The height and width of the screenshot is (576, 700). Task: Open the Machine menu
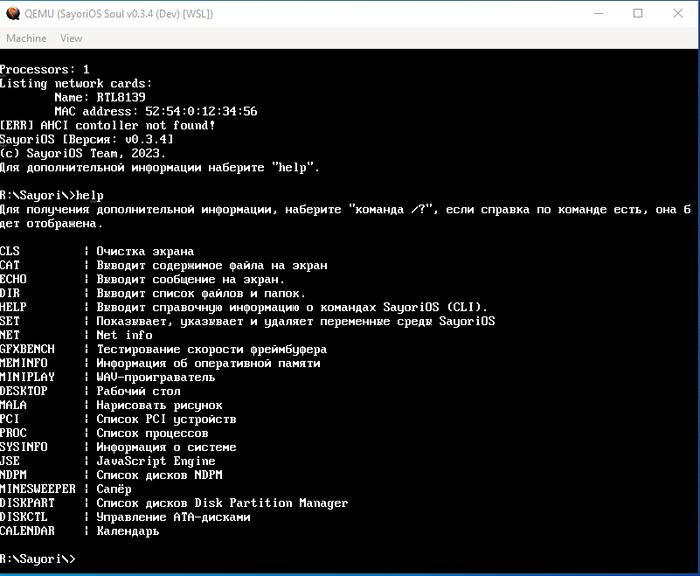click(26, 38)
